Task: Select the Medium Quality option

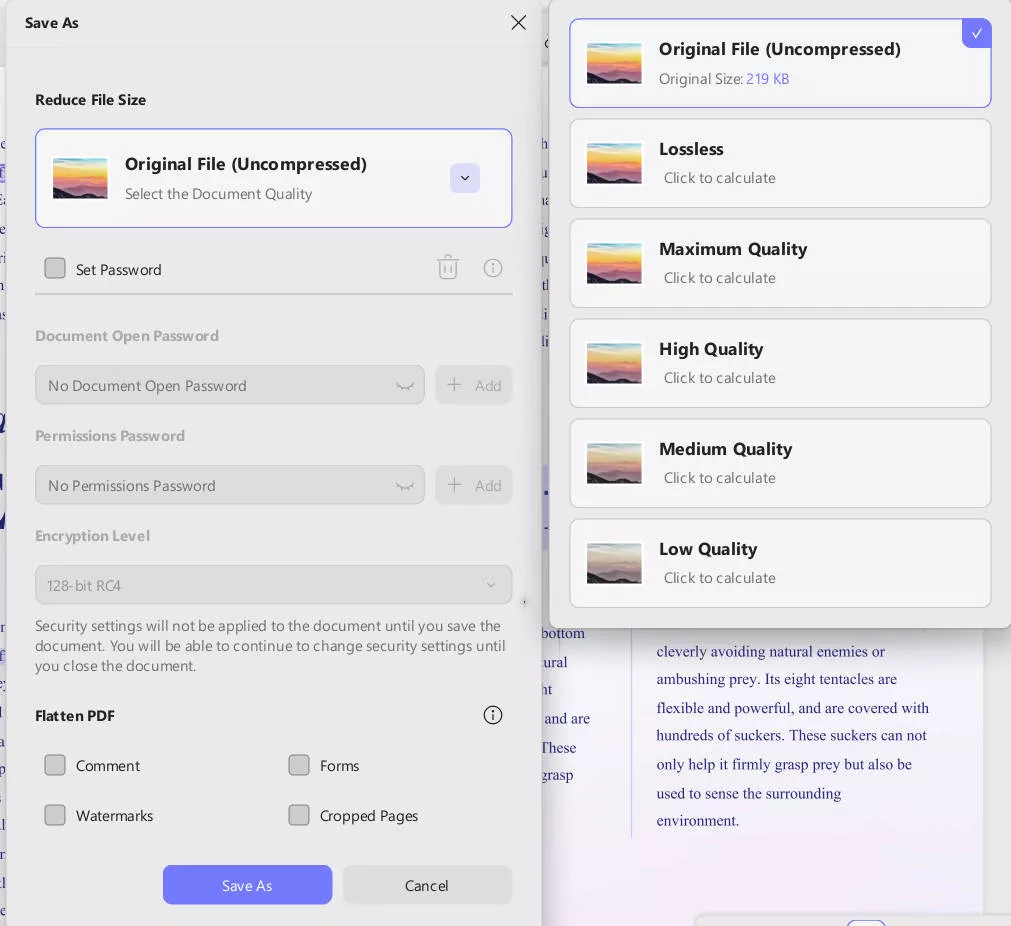Action: pos(780,463)
